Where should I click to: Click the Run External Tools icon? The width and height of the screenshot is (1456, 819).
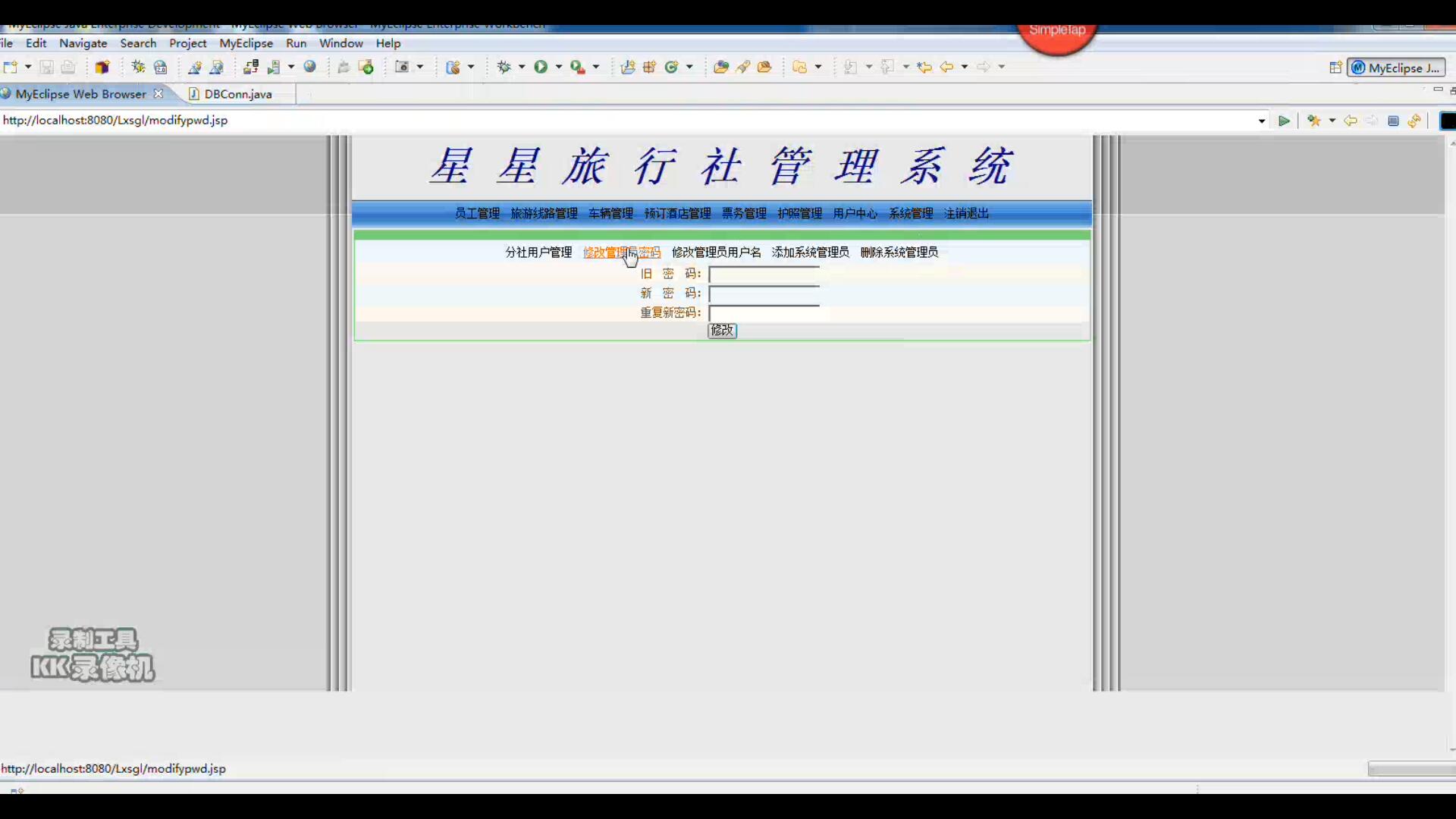tap(578, 67)
